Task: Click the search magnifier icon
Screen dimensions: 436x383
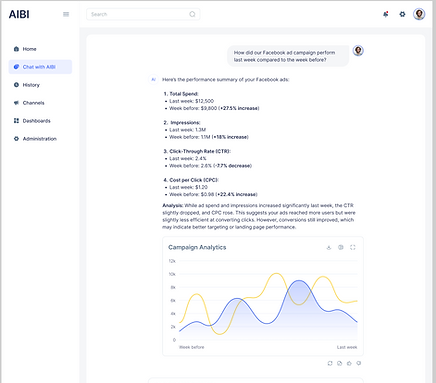Action: [x=192, y=14]
